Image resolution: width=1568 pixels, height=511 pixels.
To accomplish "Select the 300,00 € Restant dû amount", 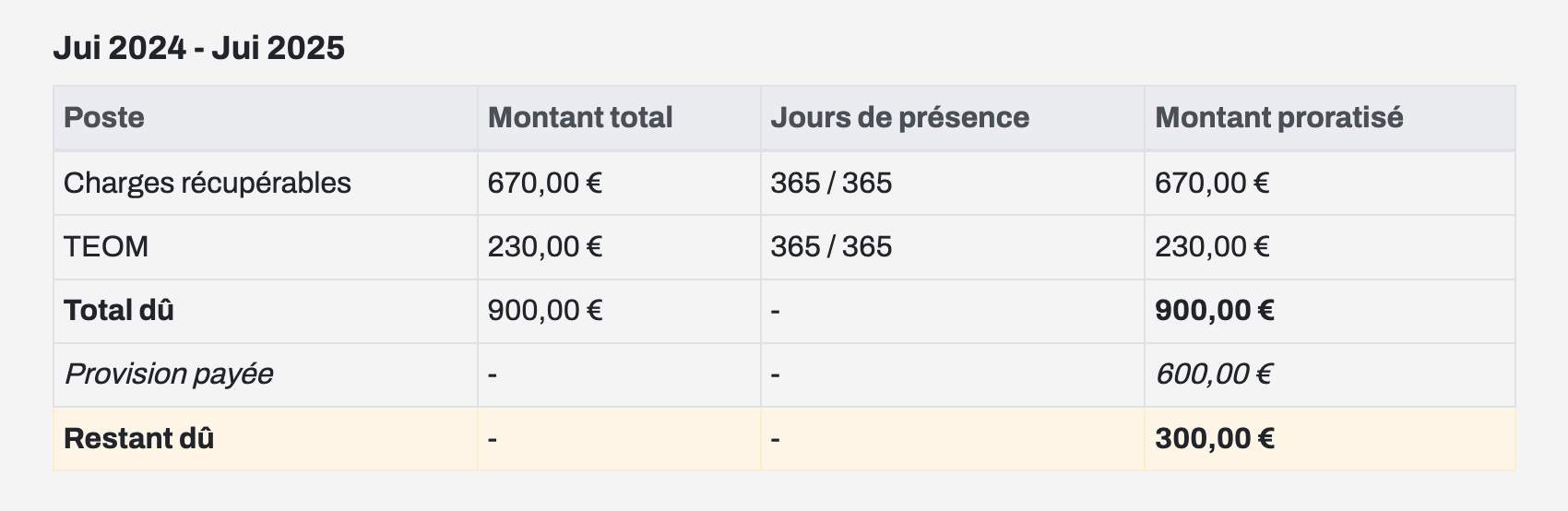I will pos(1215,438).
